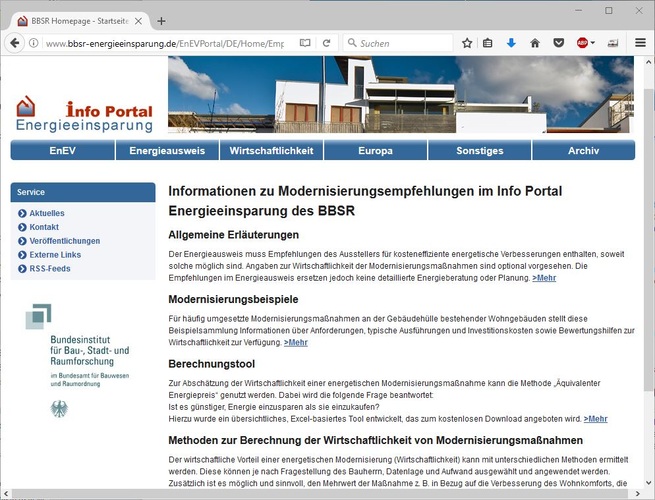Go to the browser home page icon

coord(535,43)
